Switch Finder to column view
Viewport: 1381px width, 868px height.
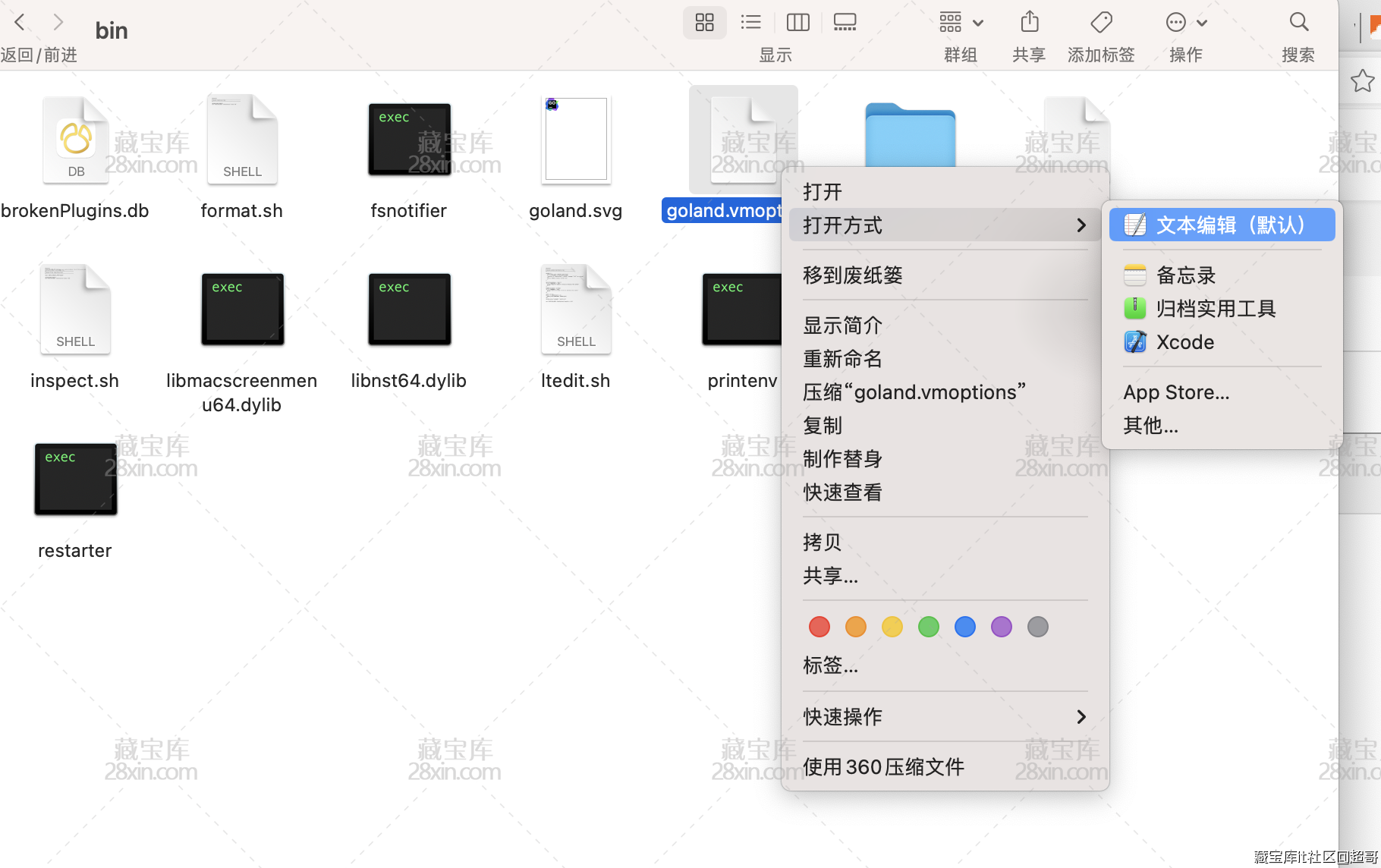point(797,23)
